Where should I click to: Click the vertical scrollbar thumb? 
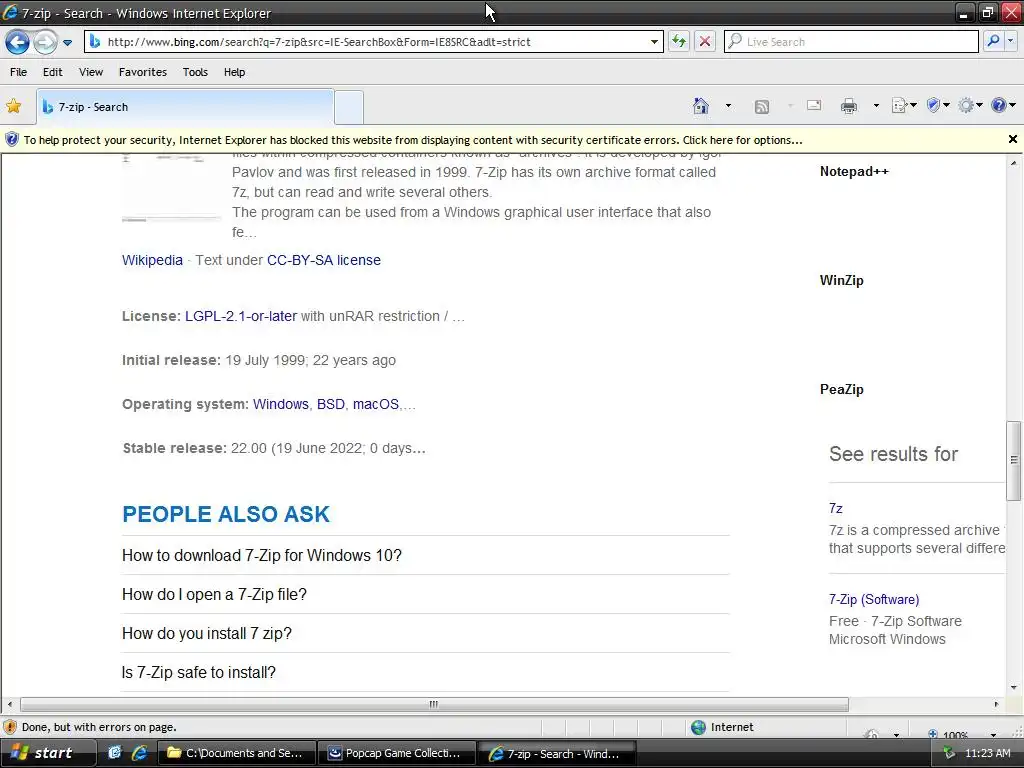click(x=1014, y=460)
